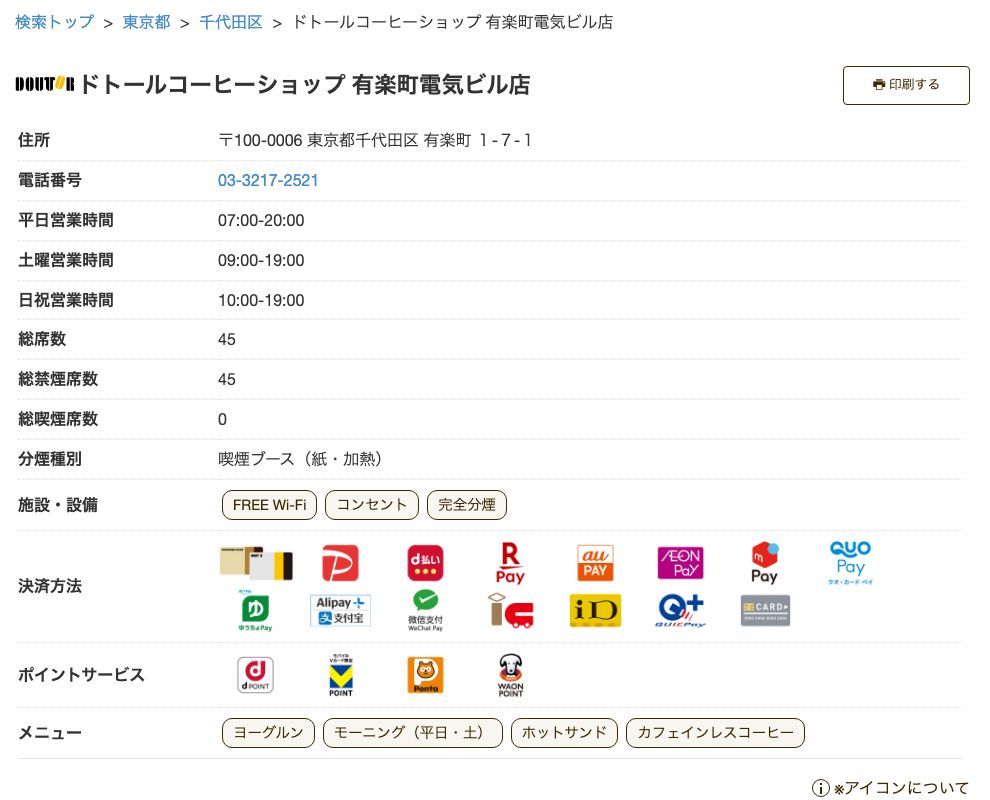Select the Alipay+ 支付宝 icon

tap(340, 611)
